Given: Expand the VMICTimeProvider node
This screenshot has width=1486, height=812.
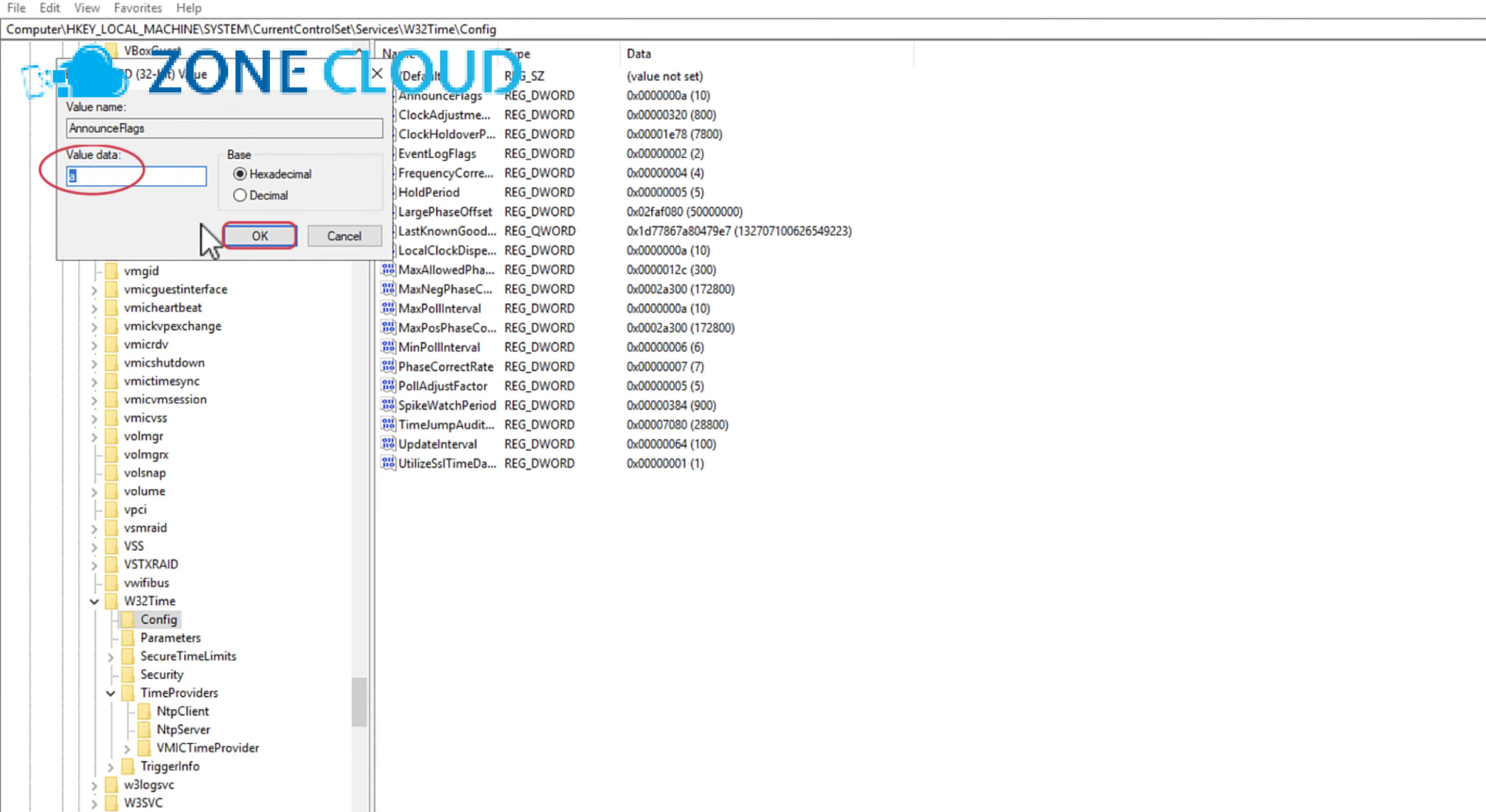Looking at the screenshot, I should click(127, 749).
